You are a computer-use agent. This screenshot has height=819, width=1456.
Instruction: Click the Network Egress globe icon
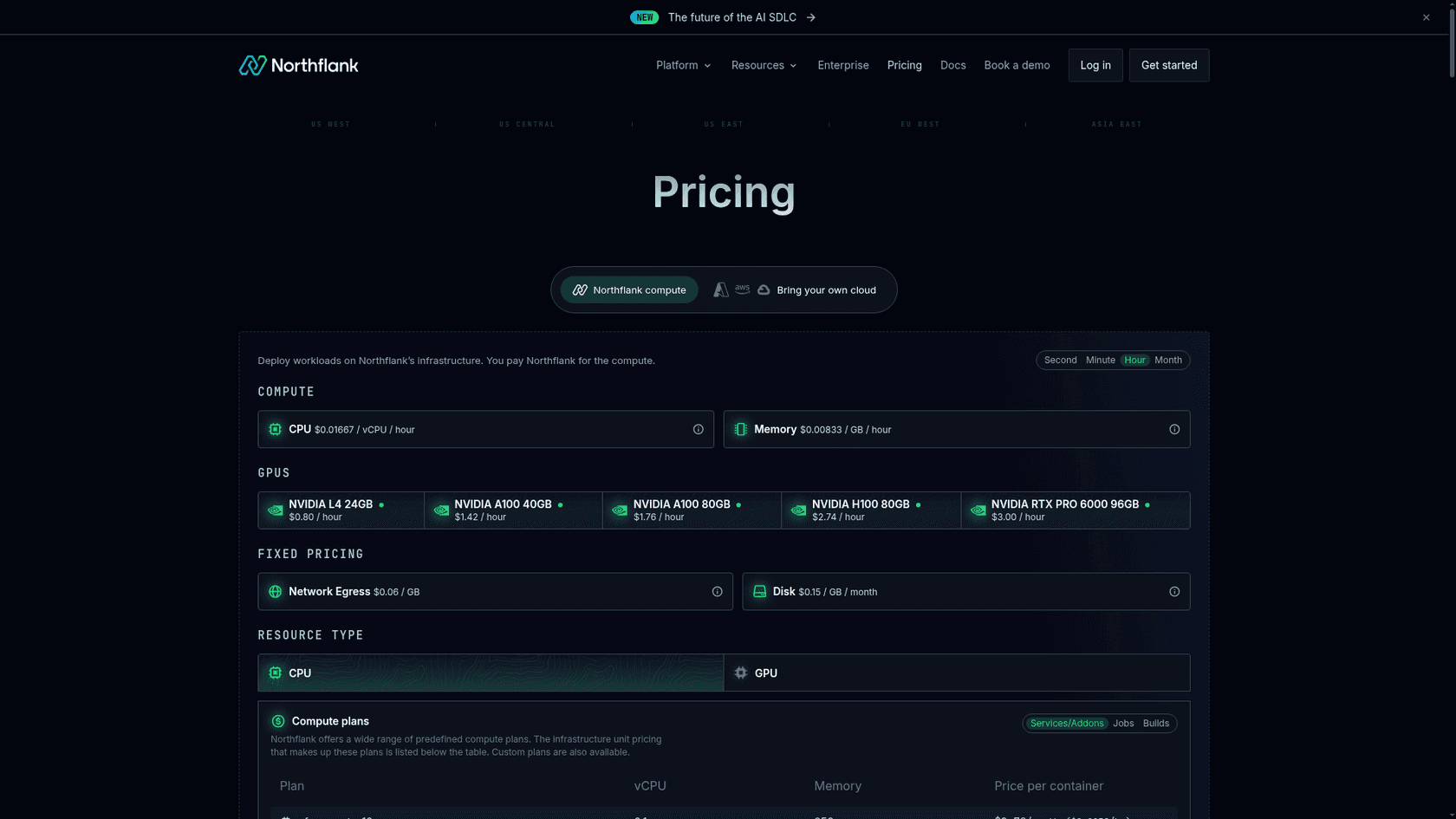(x=276, y=592)
